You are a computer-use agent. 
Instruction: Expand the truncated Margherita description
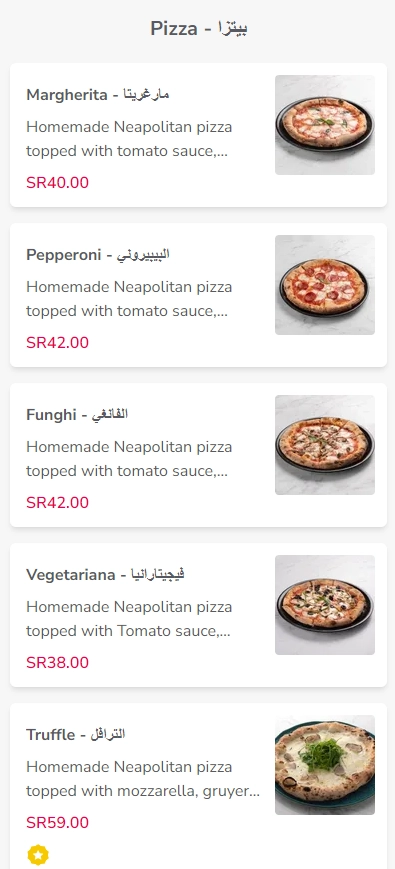(129, 139)
